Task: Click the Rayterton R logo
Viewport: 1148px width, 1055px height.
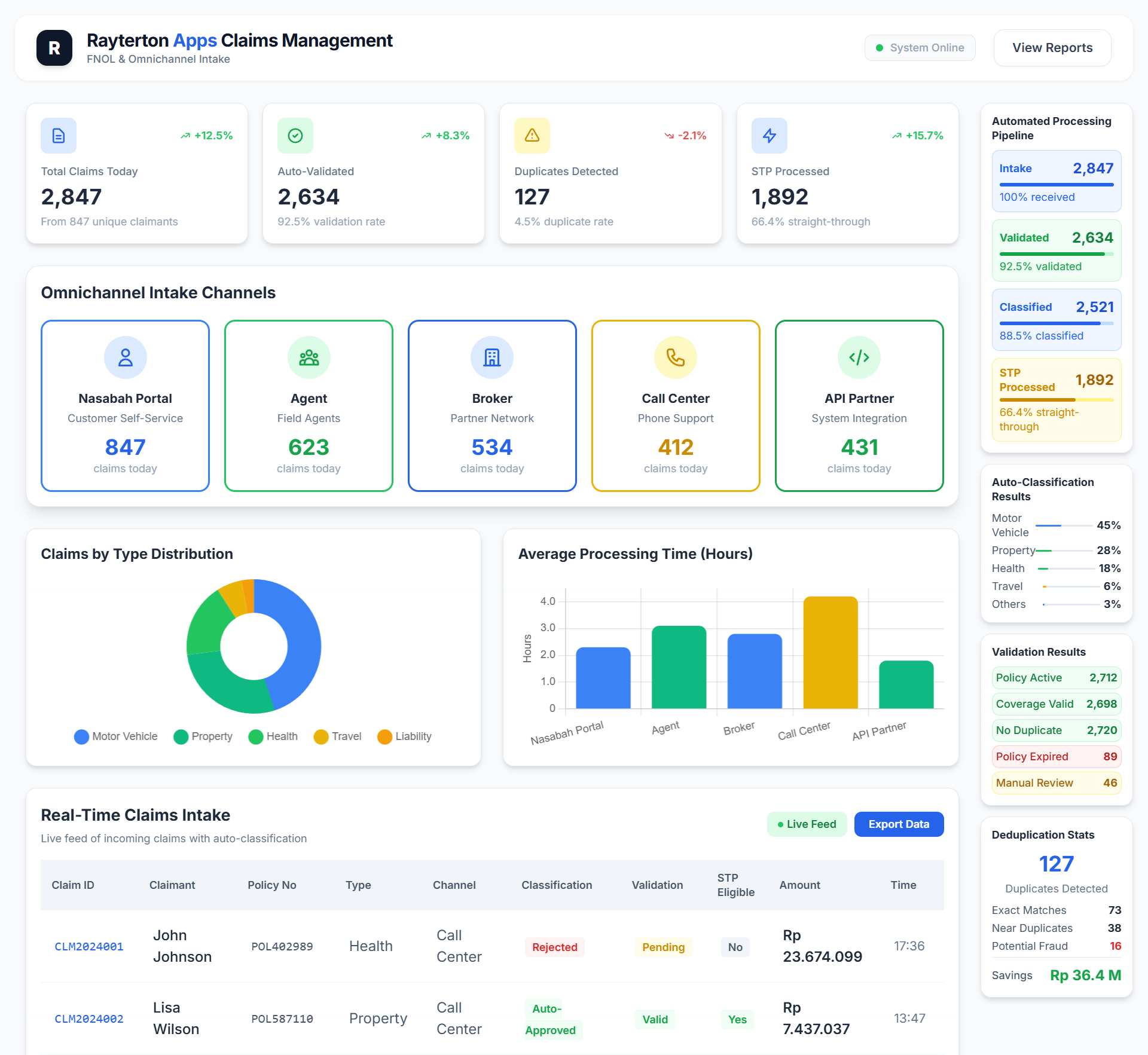Action: point(54,48)
